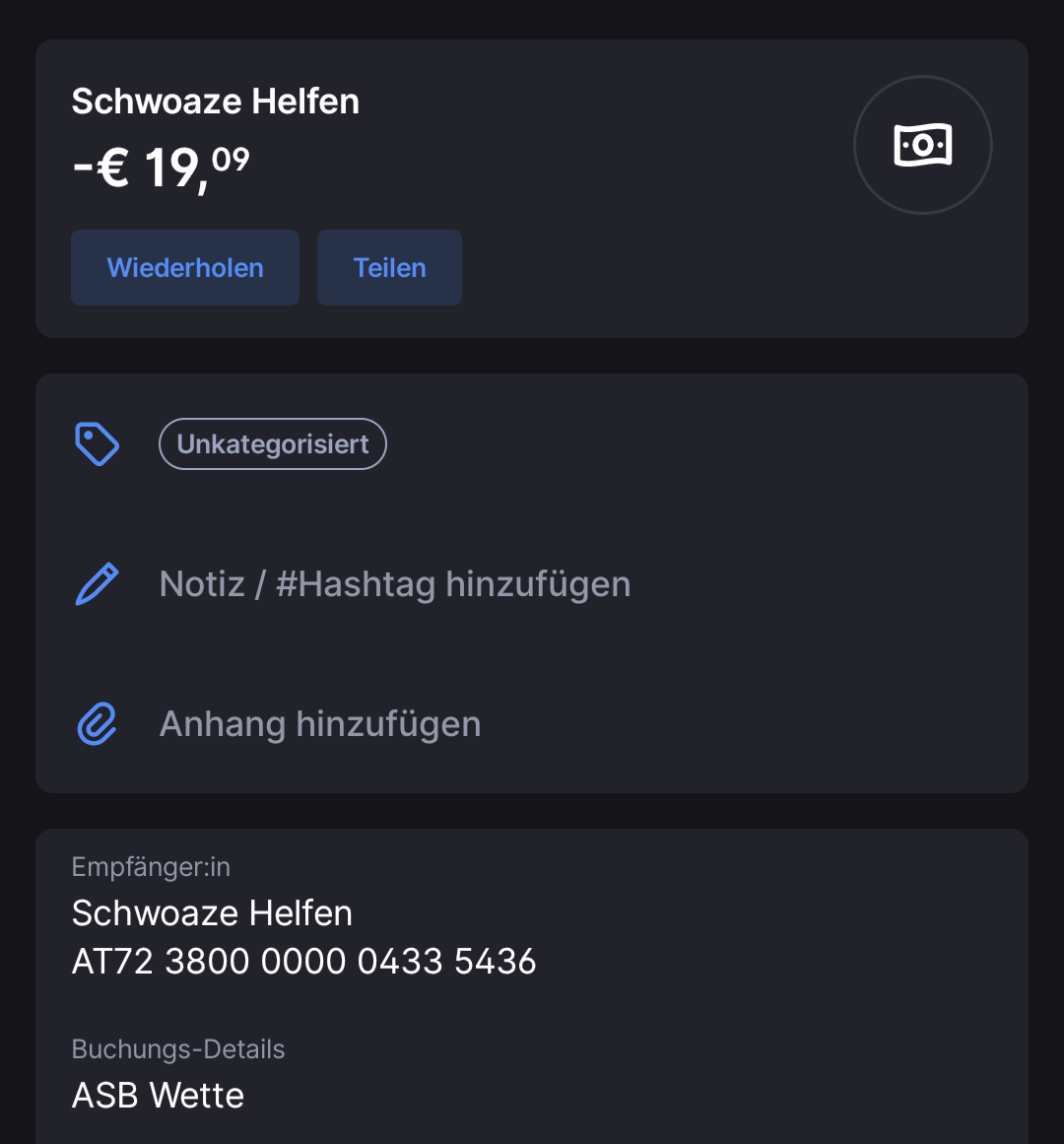Split the payment with Teilen
Image resolution: width=1064 pixels, height=1144 pixels.
click(389, 268)
